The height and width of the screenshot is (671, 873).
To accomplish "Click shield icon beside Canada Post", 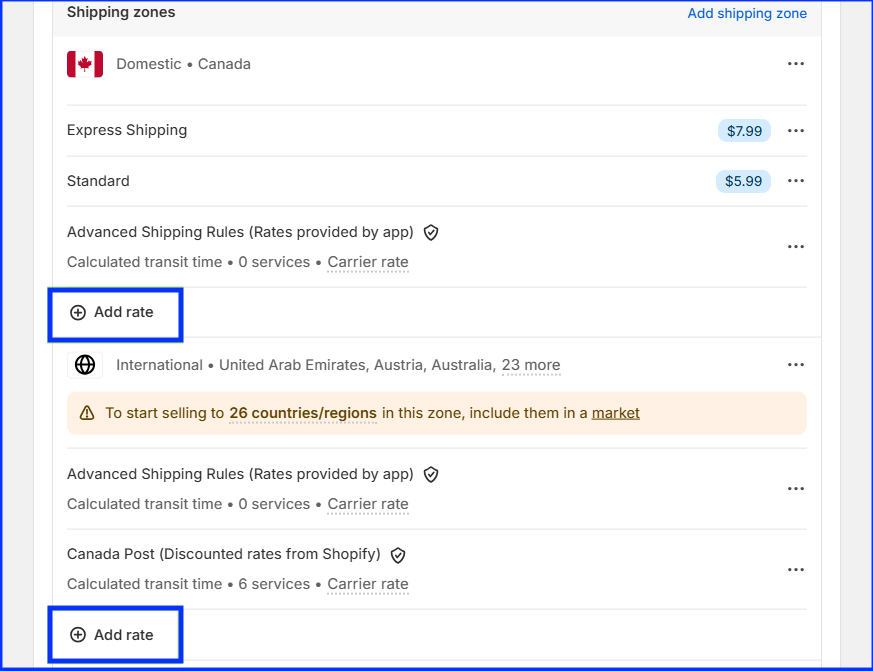I will (x=397, y=555).
